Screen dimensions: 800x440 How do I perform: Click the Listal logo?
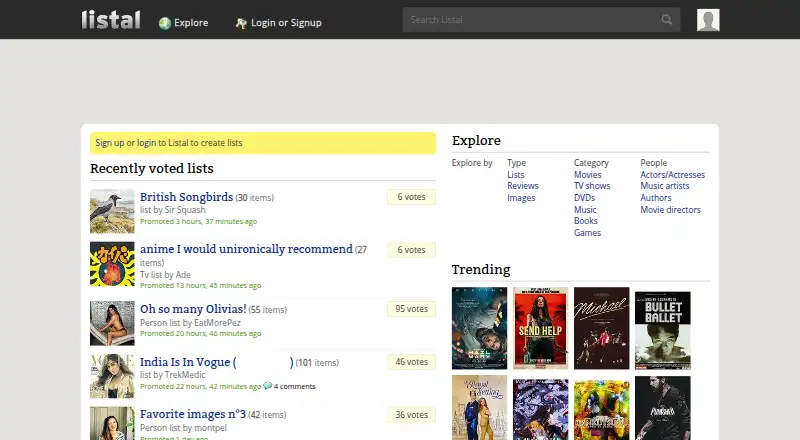(x=111, y=20)
